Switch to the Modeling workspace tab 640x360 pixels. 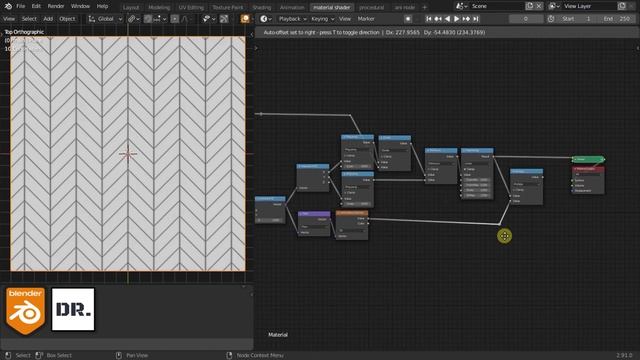[159, 7]
